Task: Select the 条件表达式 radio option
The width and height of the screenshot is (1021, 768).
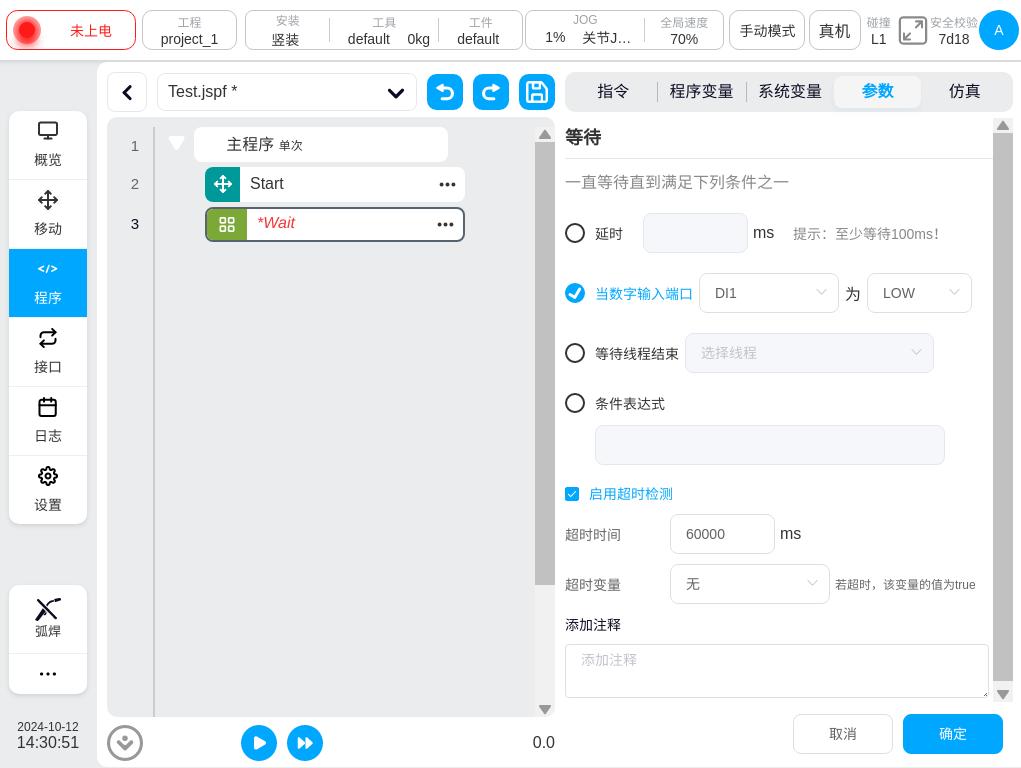Action: point(575,403)
